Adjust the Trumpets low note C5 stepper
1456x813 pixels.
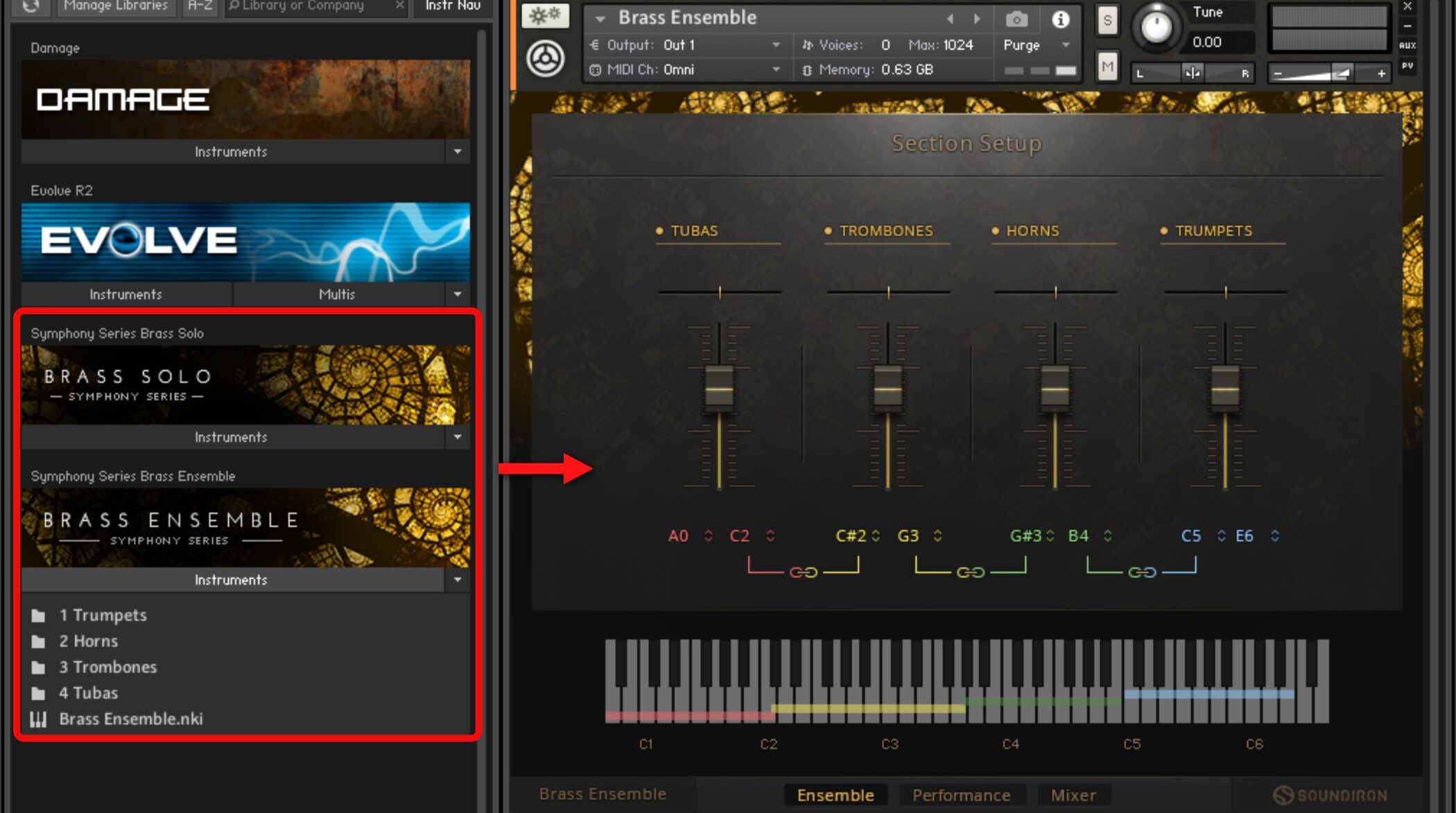point(1221,536)
